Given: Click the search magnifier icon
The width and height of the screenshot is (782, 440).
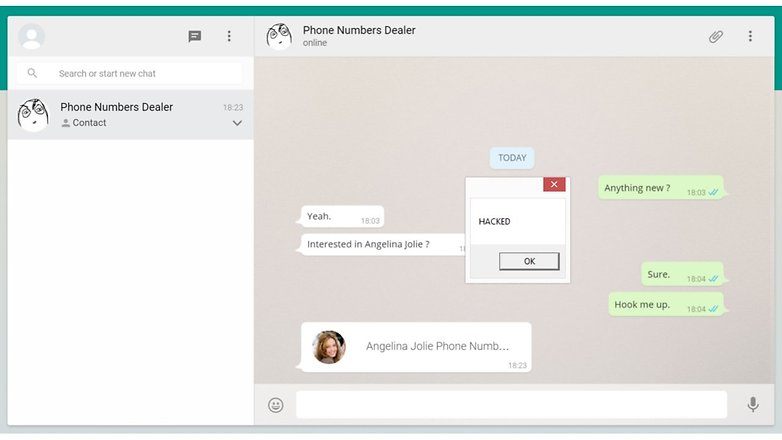Looking at the screenshot, I should pyautogui.click(x=32, y=73).
